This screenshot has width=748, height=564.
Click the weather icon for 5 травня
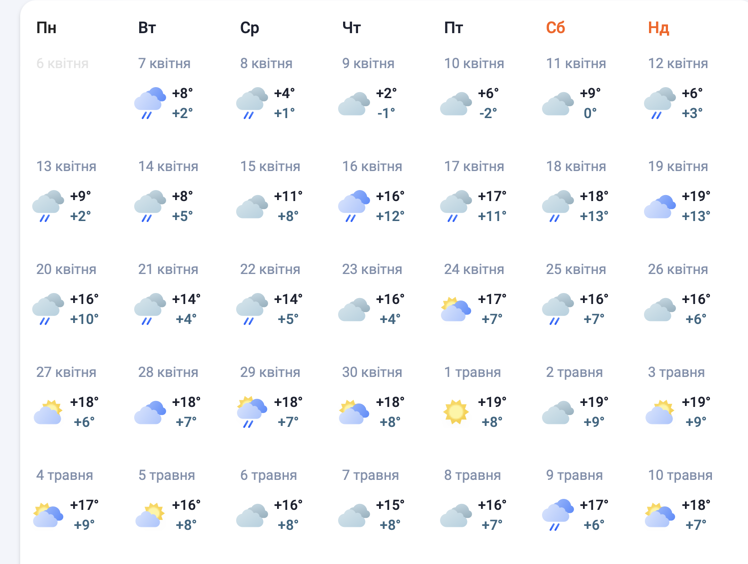point(150,515)
